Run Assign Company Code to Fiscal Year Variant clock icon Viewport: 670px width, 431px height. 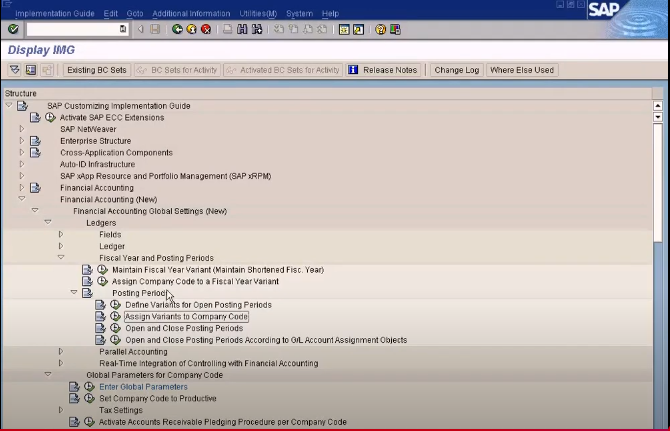(102, 281)
